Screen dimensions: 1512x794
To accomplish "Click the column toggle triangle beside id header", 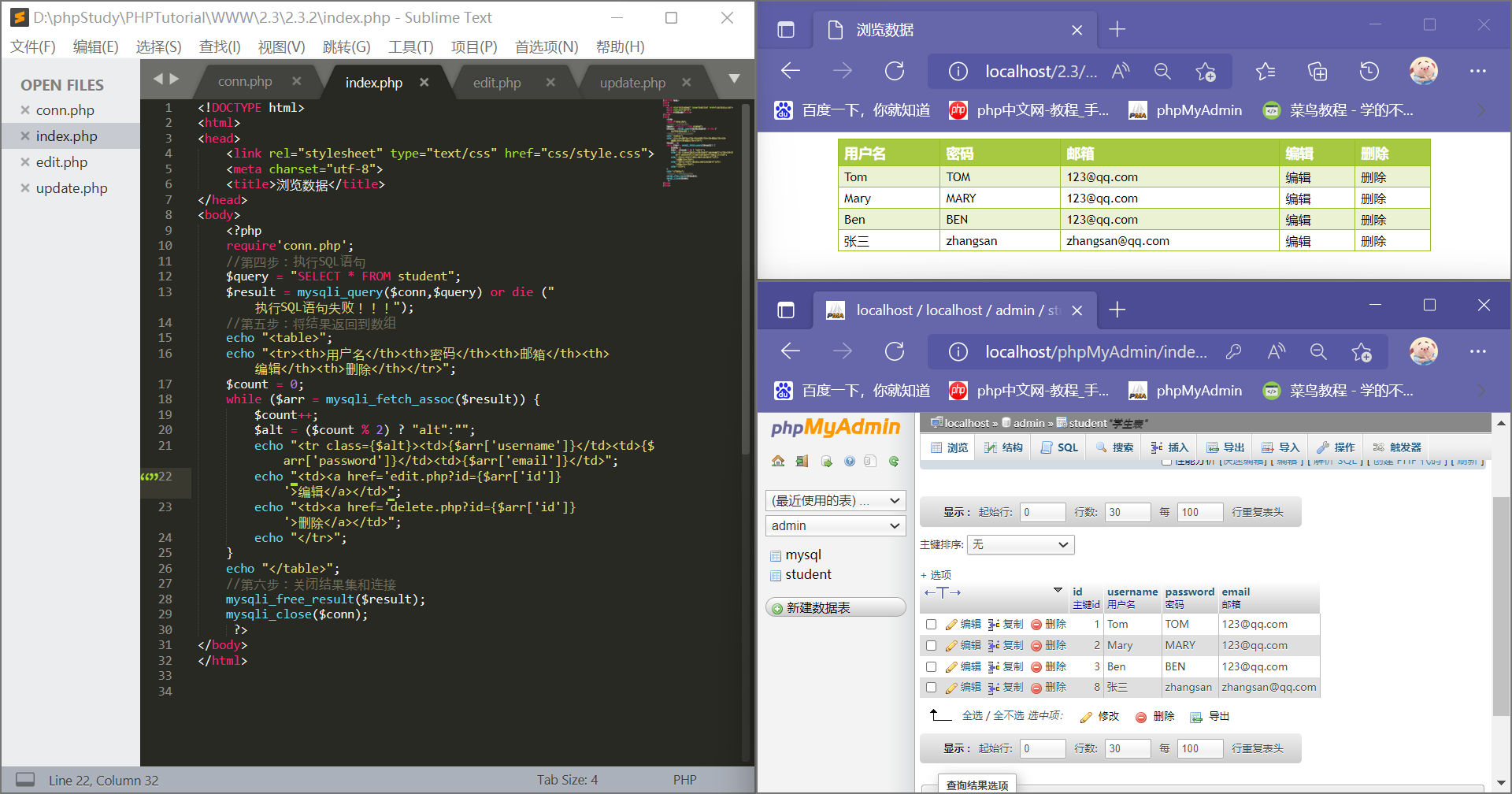I will click(x=1058, y=591).
